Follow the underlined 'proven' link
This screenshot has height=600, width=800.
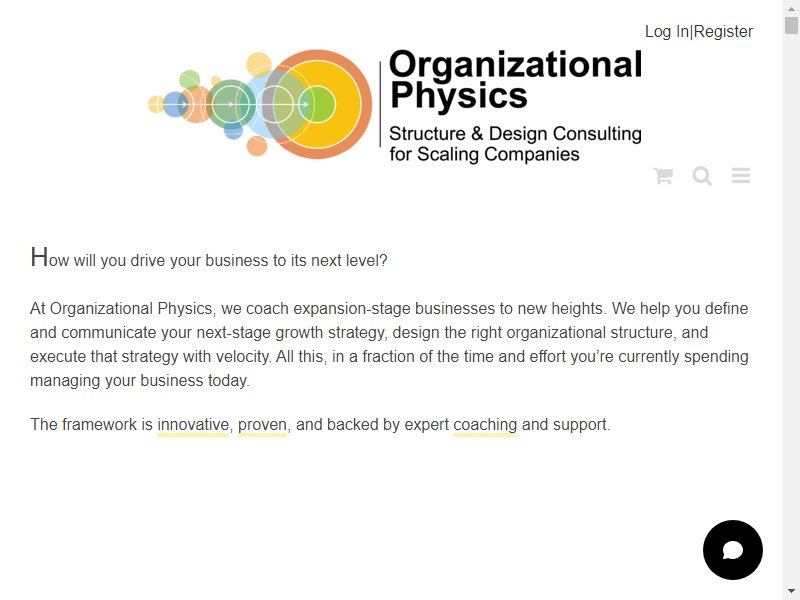click(x=262, y=424)
